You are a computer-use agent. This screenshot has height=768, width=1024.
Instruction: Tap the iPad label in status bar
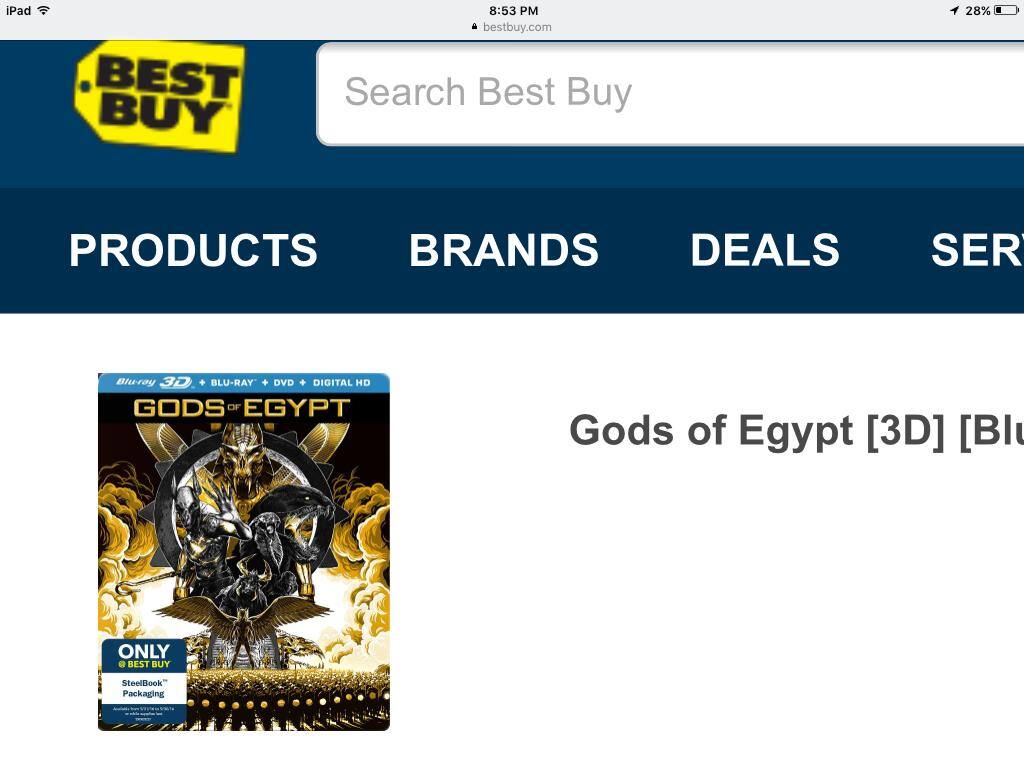18,10
